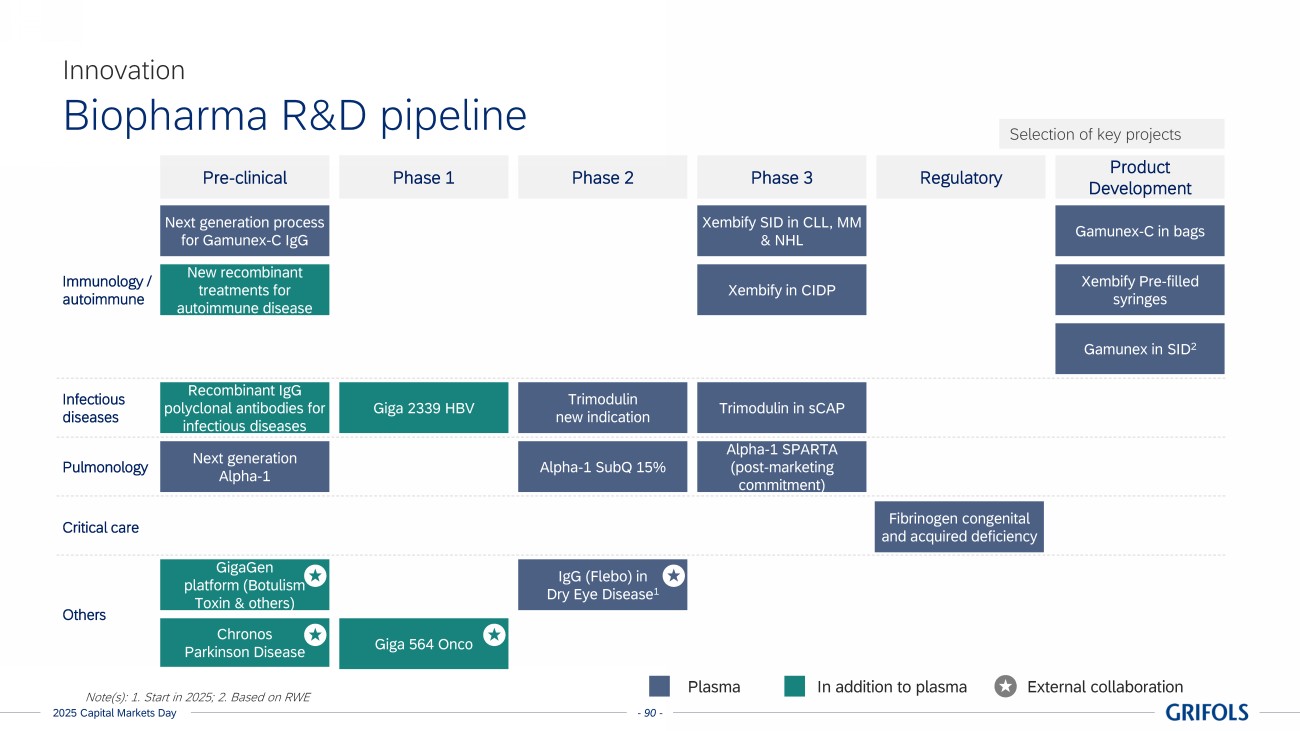The width and height of the screenshot is (1300, 731).
Task: Click the 'In addition to plasma' legend label
Action: [892, 687]
